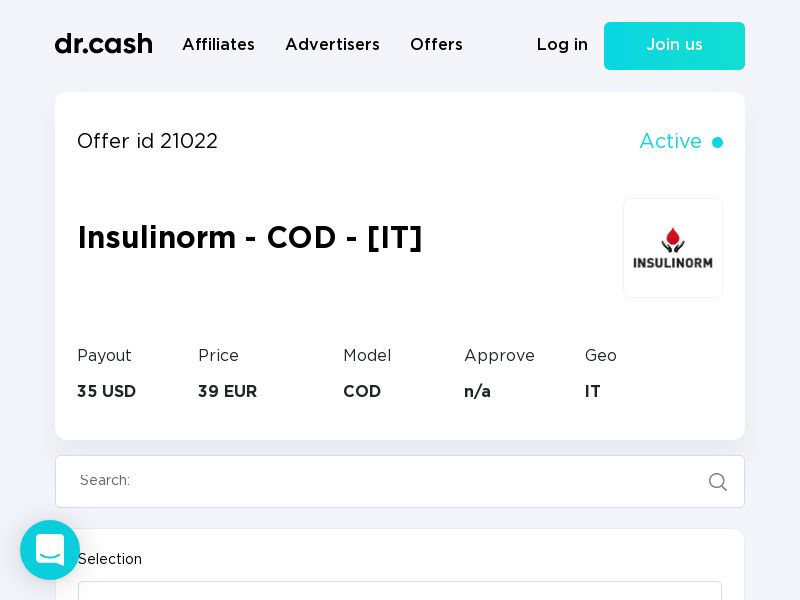
Task: Click the dr.cash logo
Action: click(x=104, y=44)
